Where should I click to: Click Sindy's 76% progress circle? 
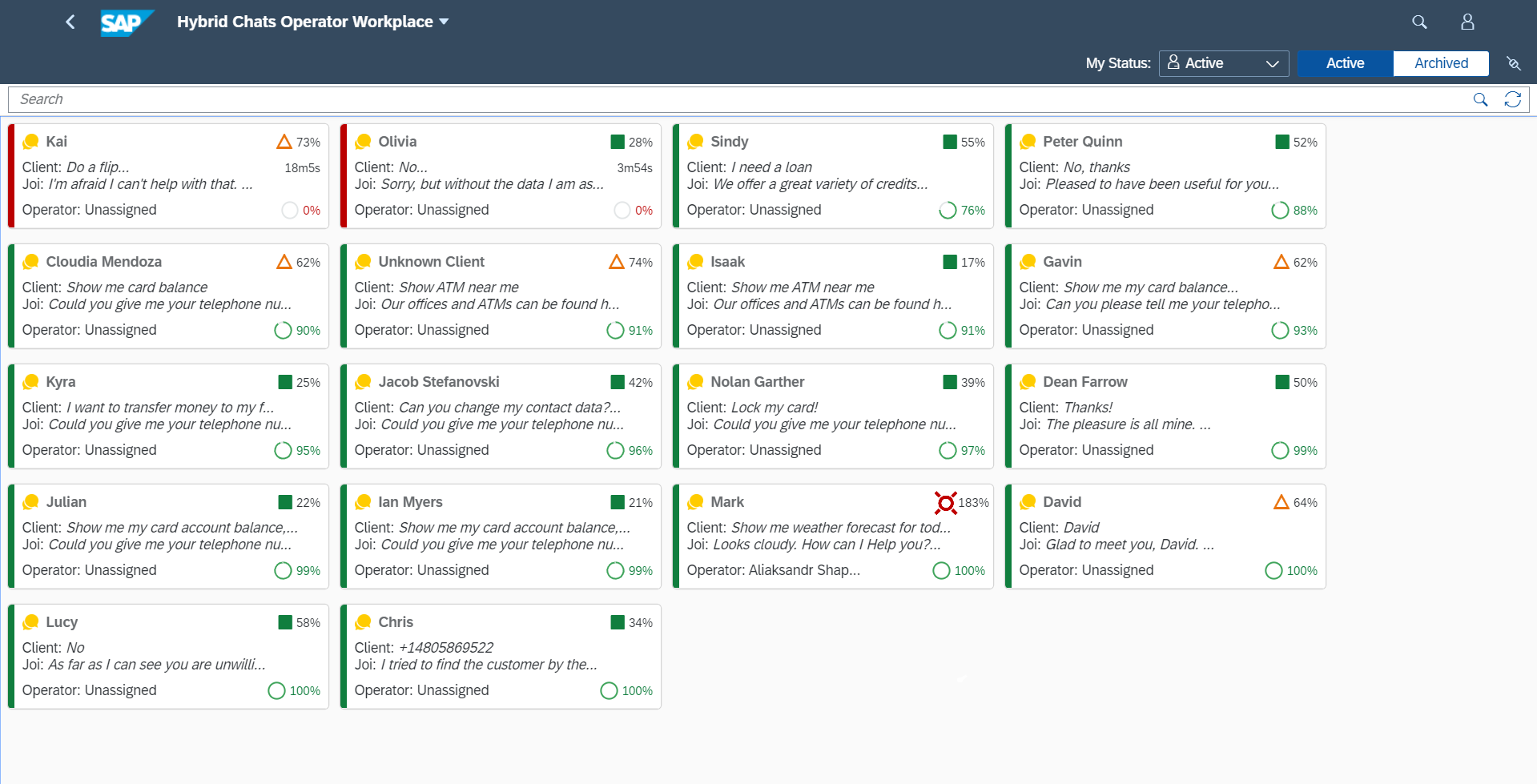948,211
